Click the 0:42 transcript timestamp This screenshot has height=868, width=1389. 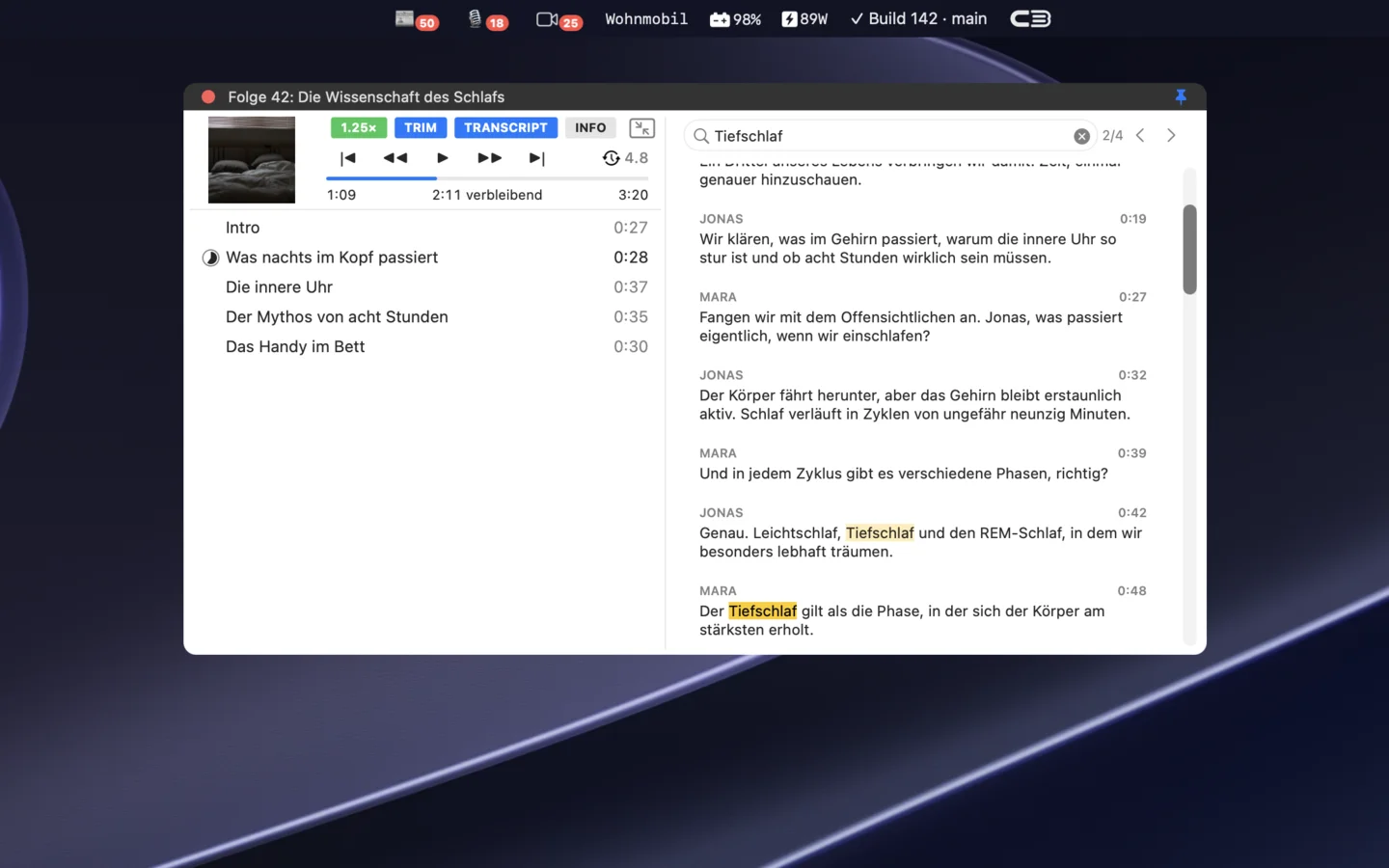1132,513
